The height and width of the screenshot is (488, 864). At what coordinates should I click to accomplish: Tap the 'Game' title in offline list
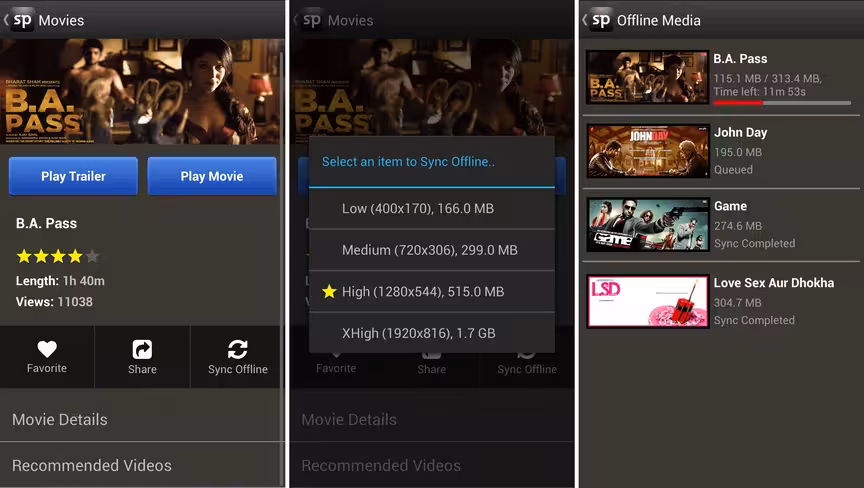(x=731, y=206)
